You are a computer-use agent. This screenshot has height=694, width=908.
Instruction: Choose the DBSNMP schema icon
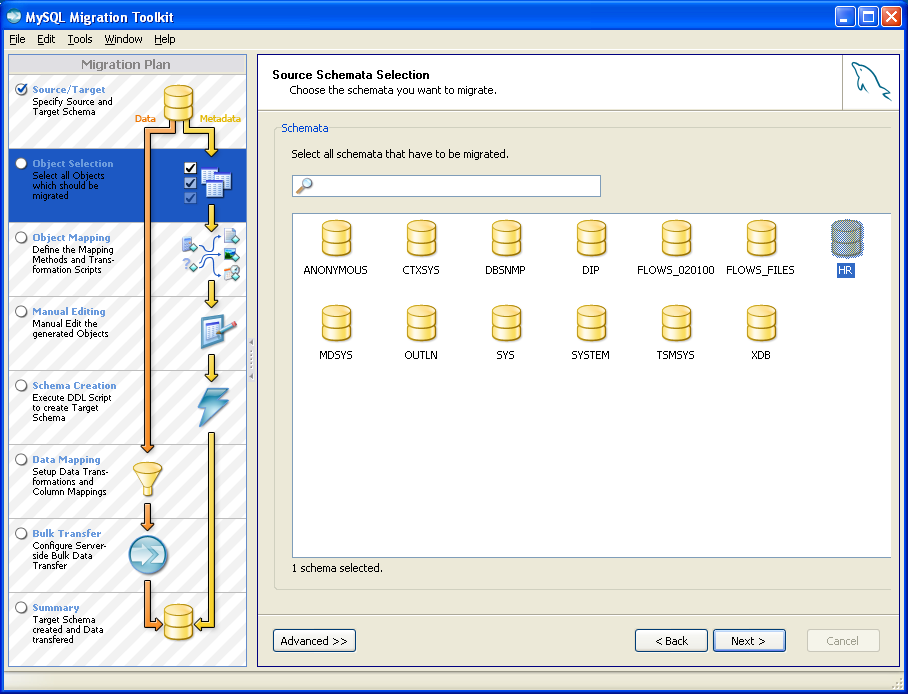[506, 238]
